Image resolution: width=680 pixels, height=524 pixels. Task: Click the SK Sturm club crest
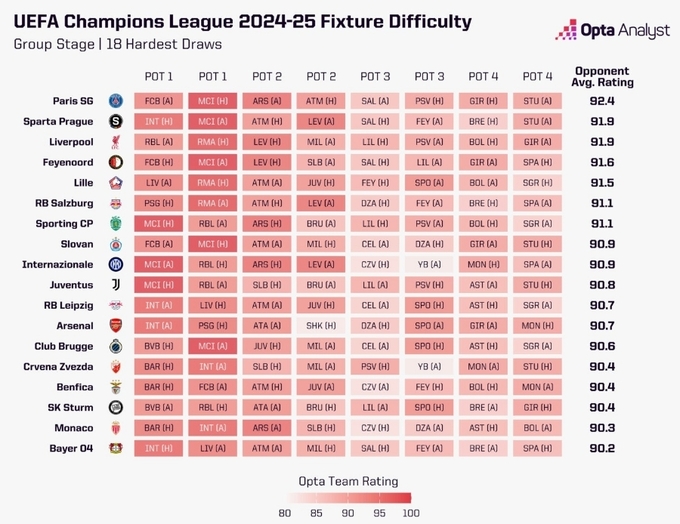coord(116,407)
